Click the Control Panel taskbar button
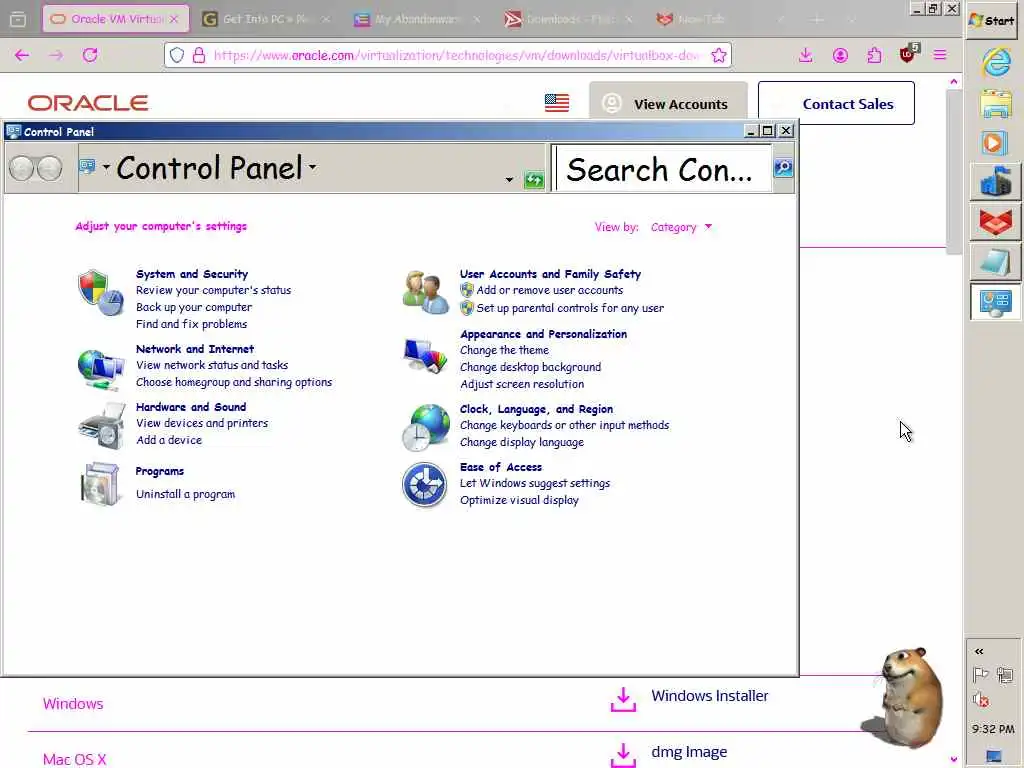This screenshot has width=1024, height=768. (995, 302)
